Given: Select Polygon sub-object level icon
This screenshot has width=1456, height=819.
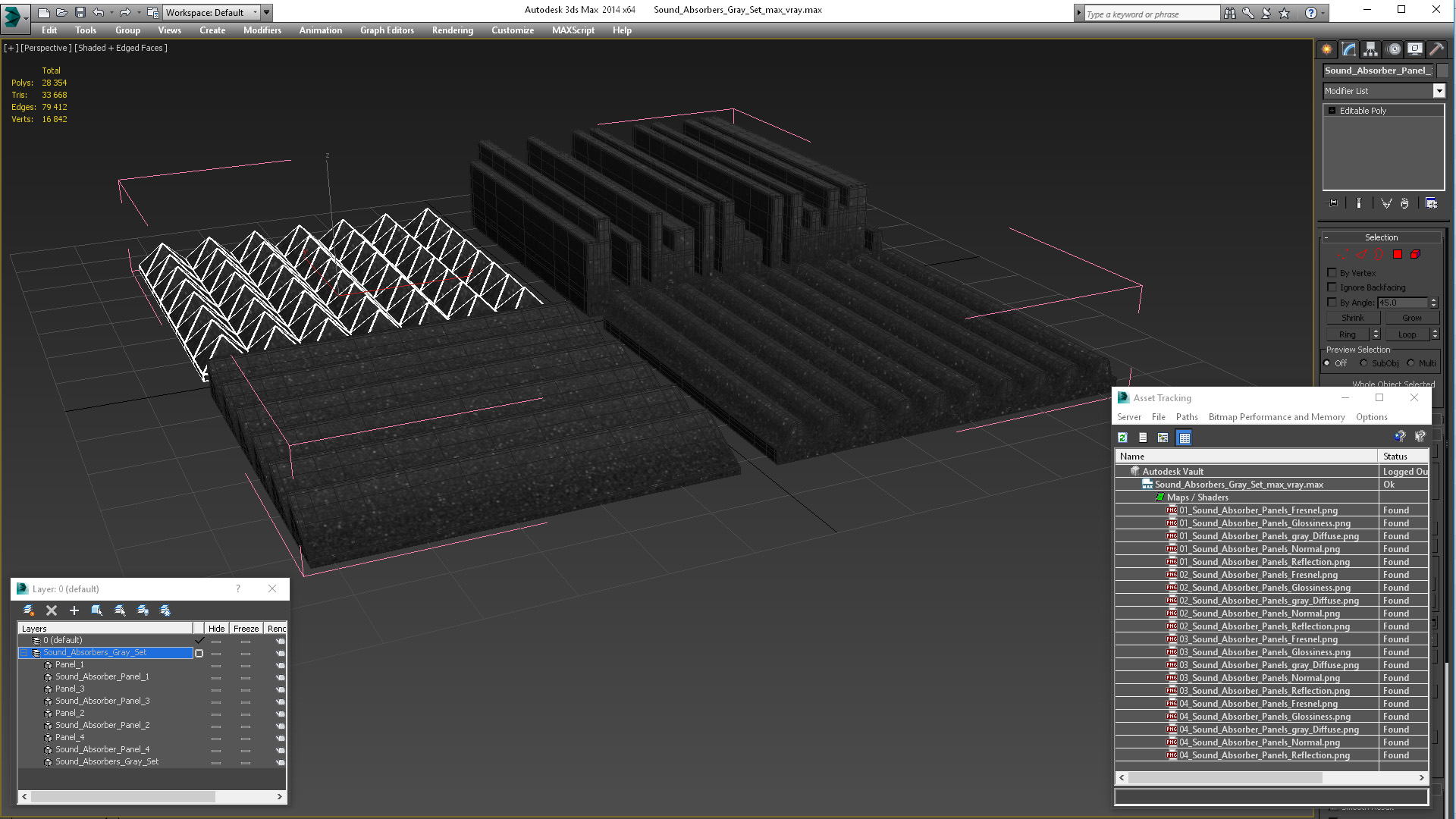Looking at the screenshot, I should click(1397, 255).
